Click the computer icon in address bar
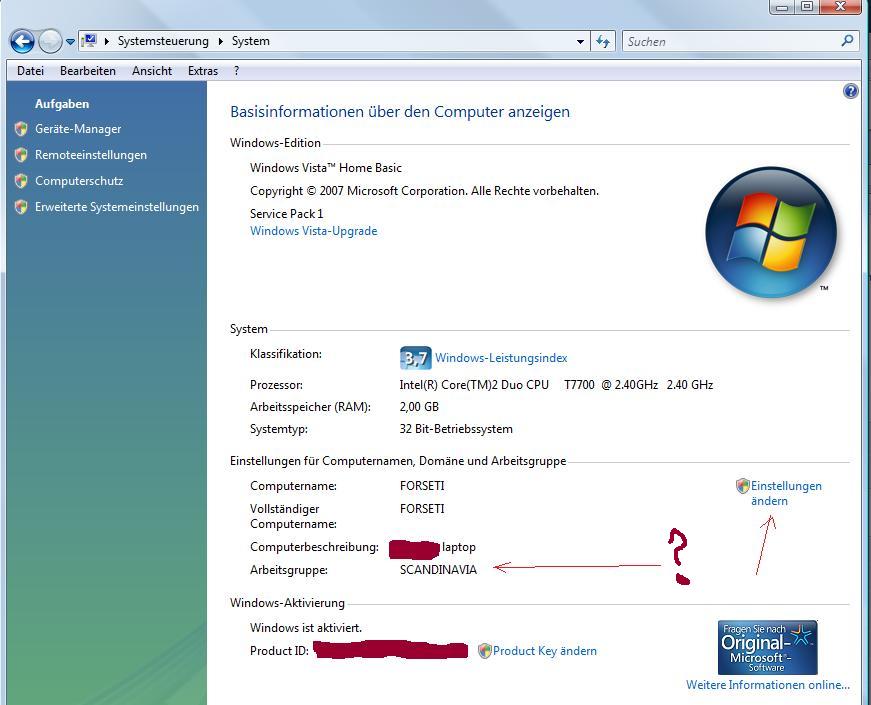Screen dimensions: 871x705 click(89, 41)
